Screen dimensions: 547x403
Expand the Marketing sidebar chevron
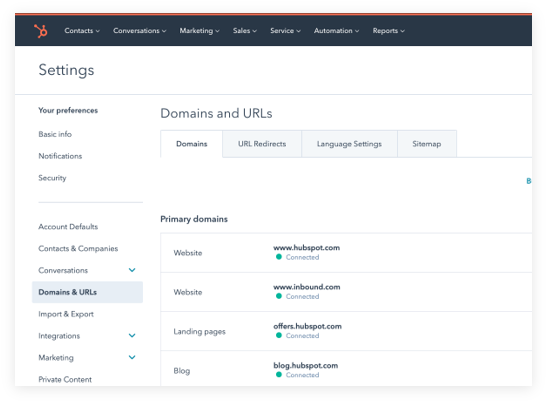132,357
